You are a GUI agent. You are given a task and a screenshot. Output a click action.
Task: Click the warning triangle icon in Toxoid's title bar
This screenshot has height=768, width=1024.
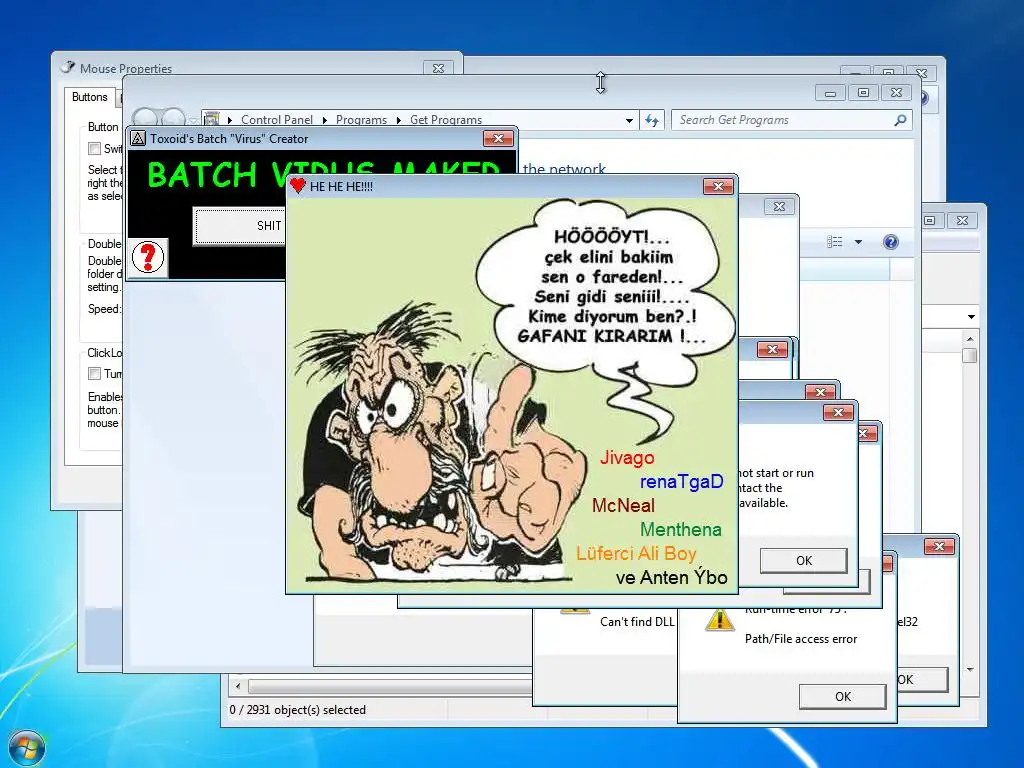pyautogui.click(x=138, y=138)
